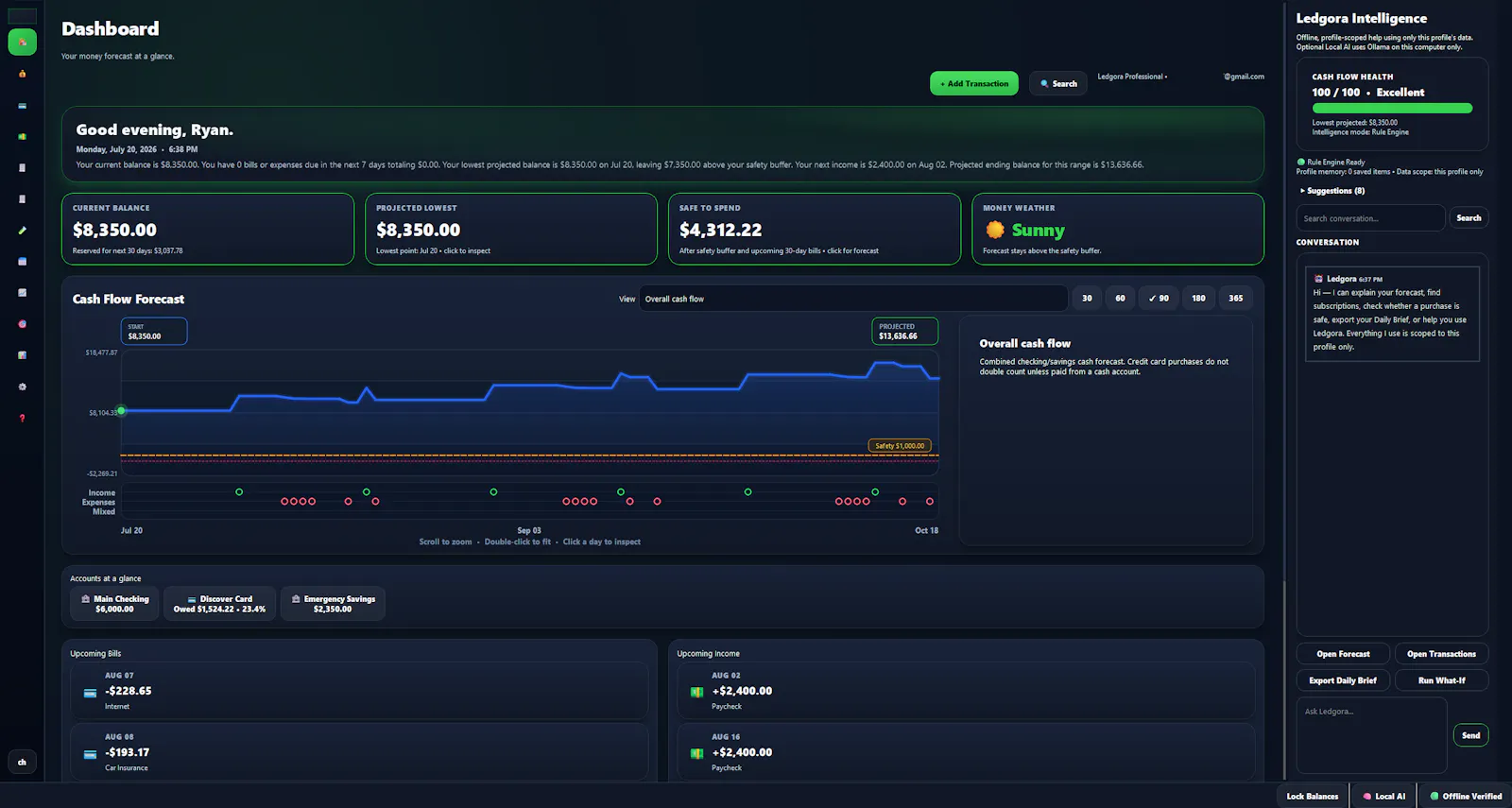The height and width of the screenshot is (808, 1512).
Task: Select the 60-day forecast range
Action: coord(1120,299)
